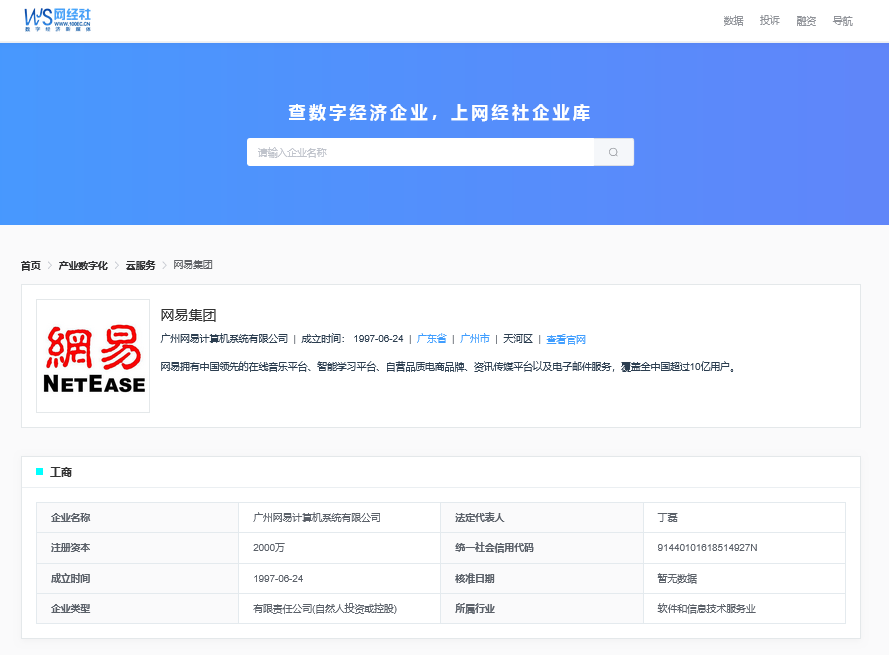Viewport: 889px width, 655px height.
Task: Click the 网易集团 company title
Action: pos(188,315)
